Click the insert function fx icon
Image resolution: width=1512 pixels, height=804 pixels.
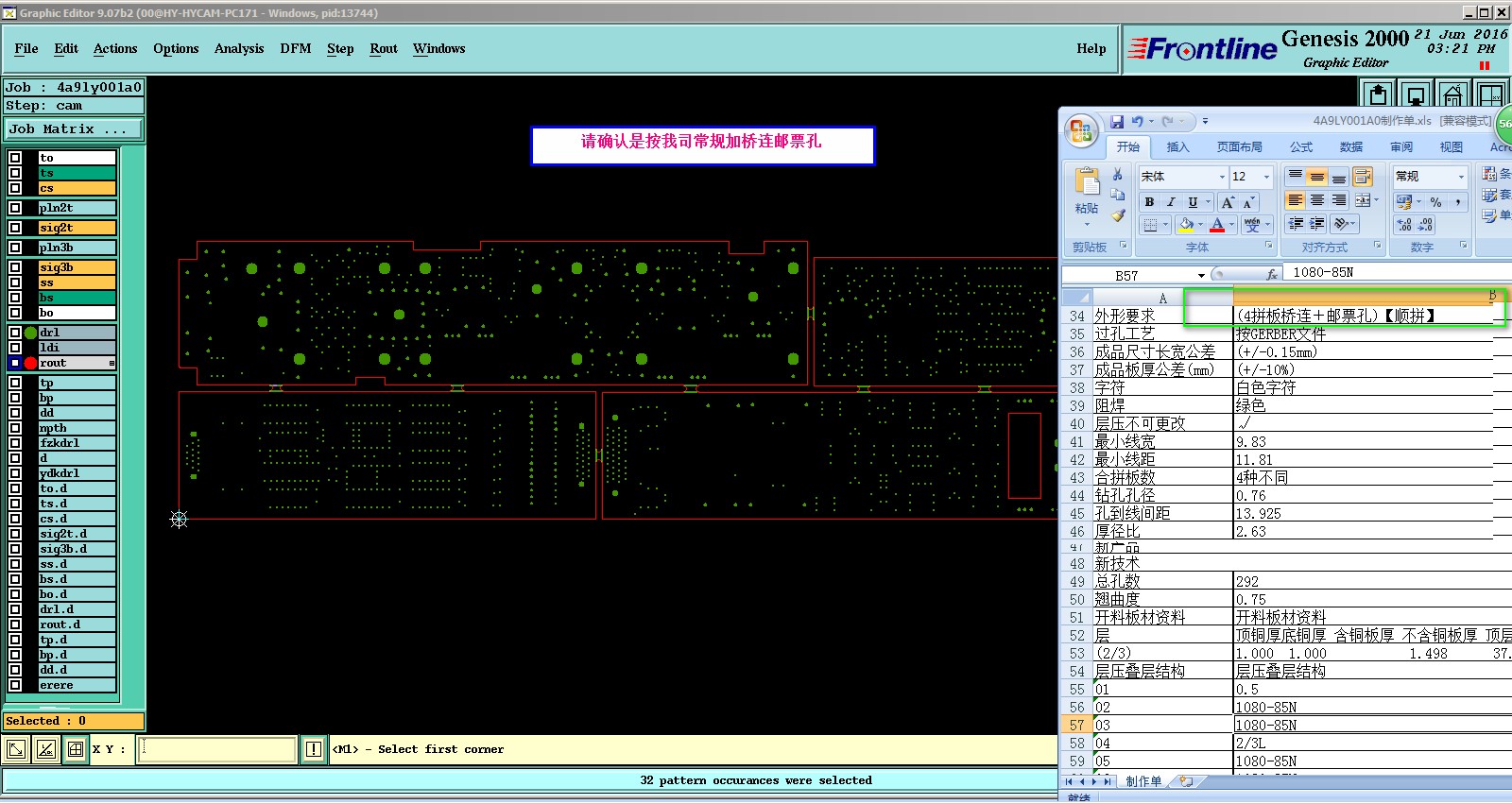[1272, 274]
